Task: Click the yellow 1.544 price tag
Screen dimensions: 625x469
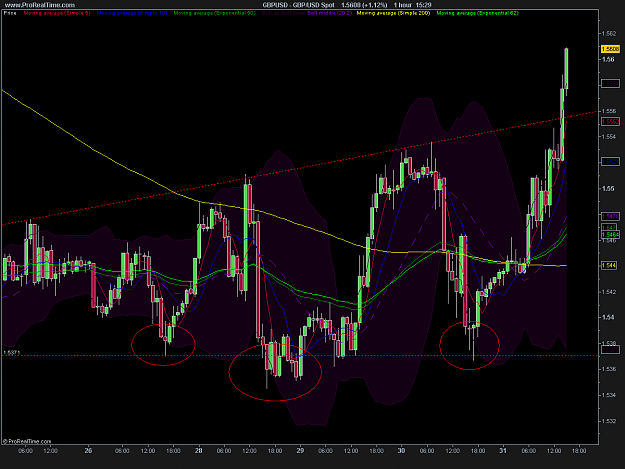Action: [x=609, y=265]
